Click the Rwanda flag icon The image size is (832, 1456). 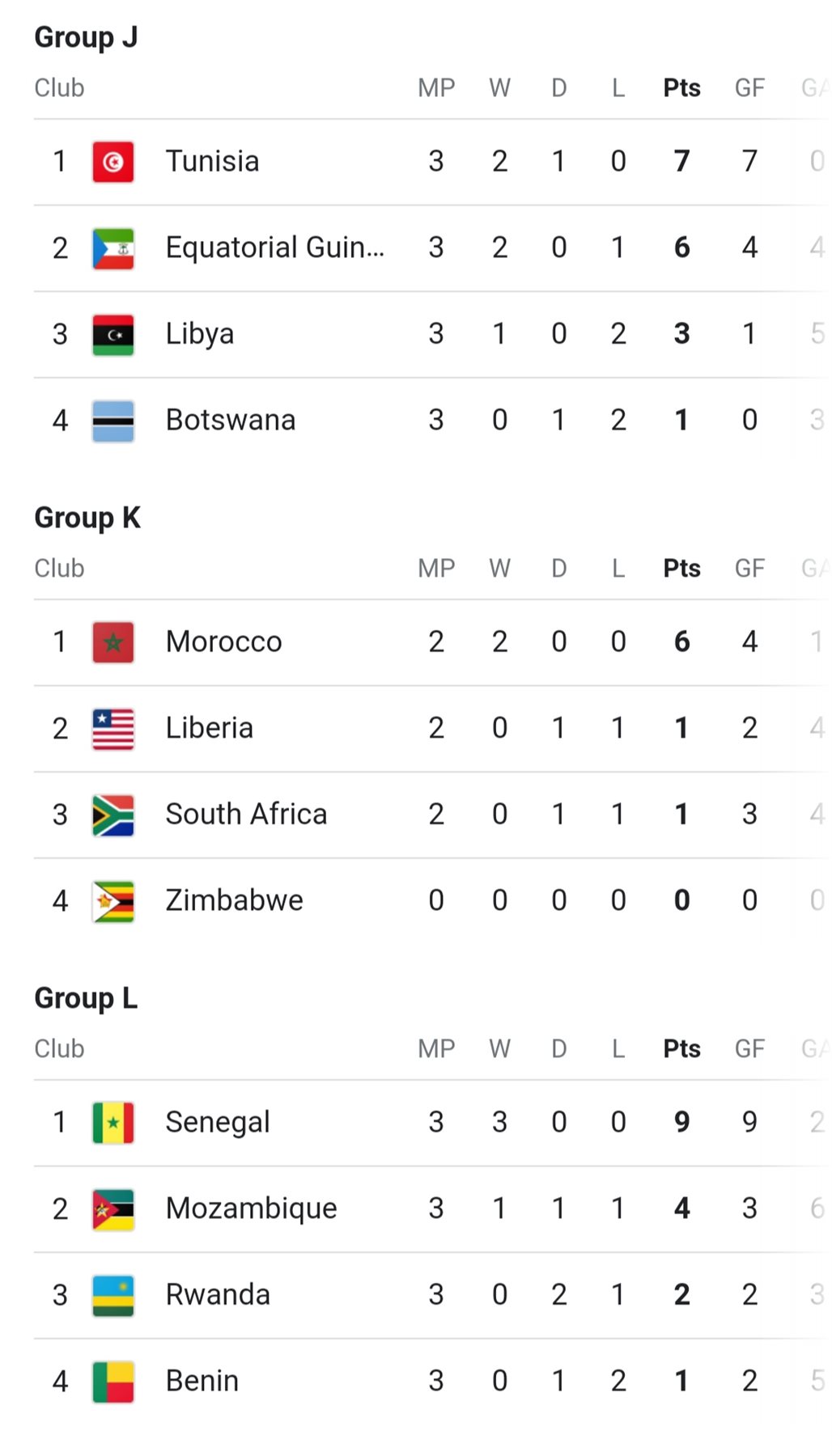tap(113, 1295)
